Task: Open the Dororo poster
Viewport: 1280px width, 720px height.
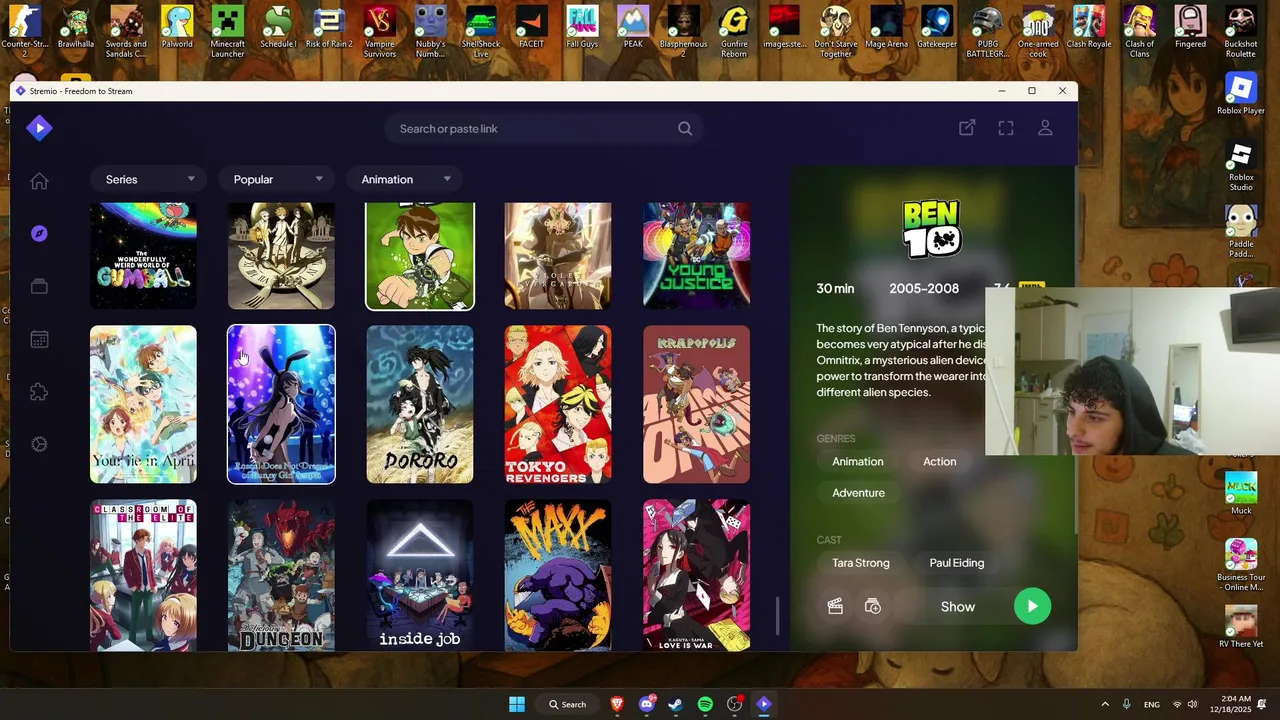Action: (420, 404)
